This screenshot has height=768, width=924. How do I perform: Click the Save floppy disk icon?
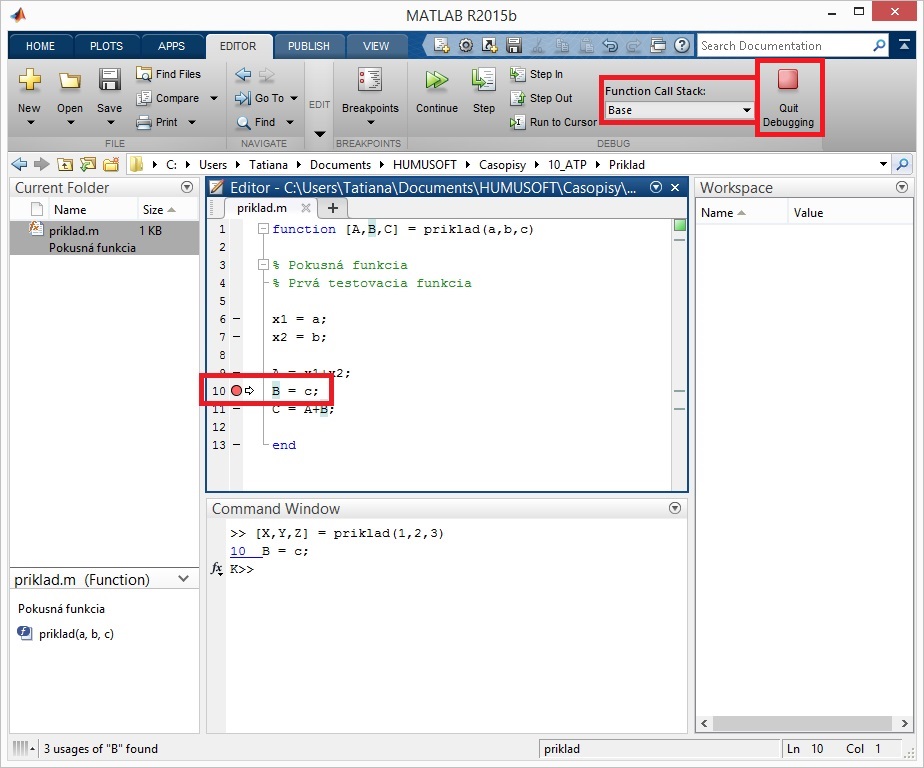tap(110, 80)
